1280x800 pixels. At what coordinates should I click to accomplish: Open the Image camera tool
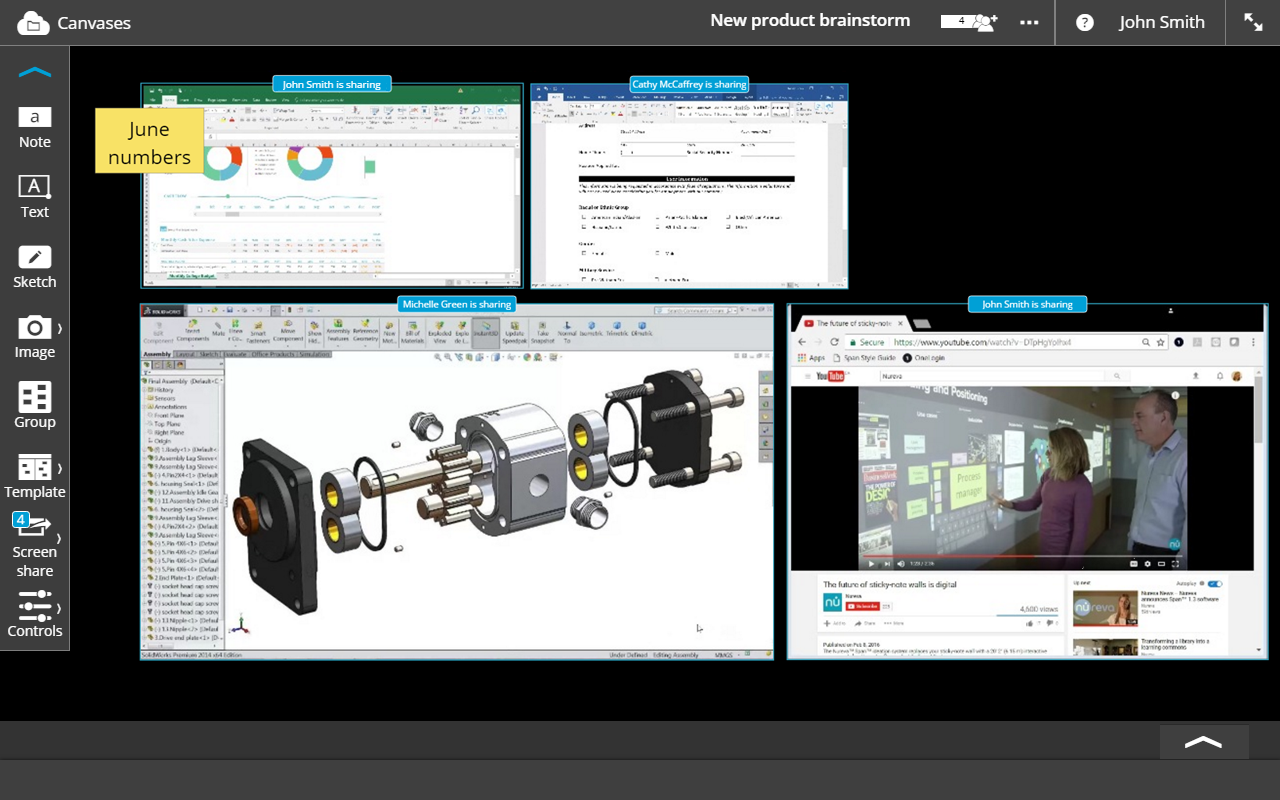tap(34, 336)
